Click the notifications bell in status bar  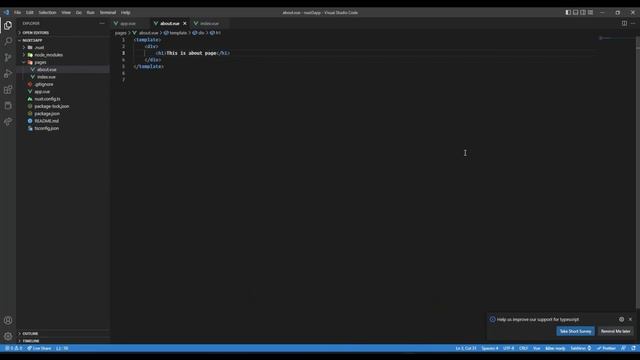[633, 348]
